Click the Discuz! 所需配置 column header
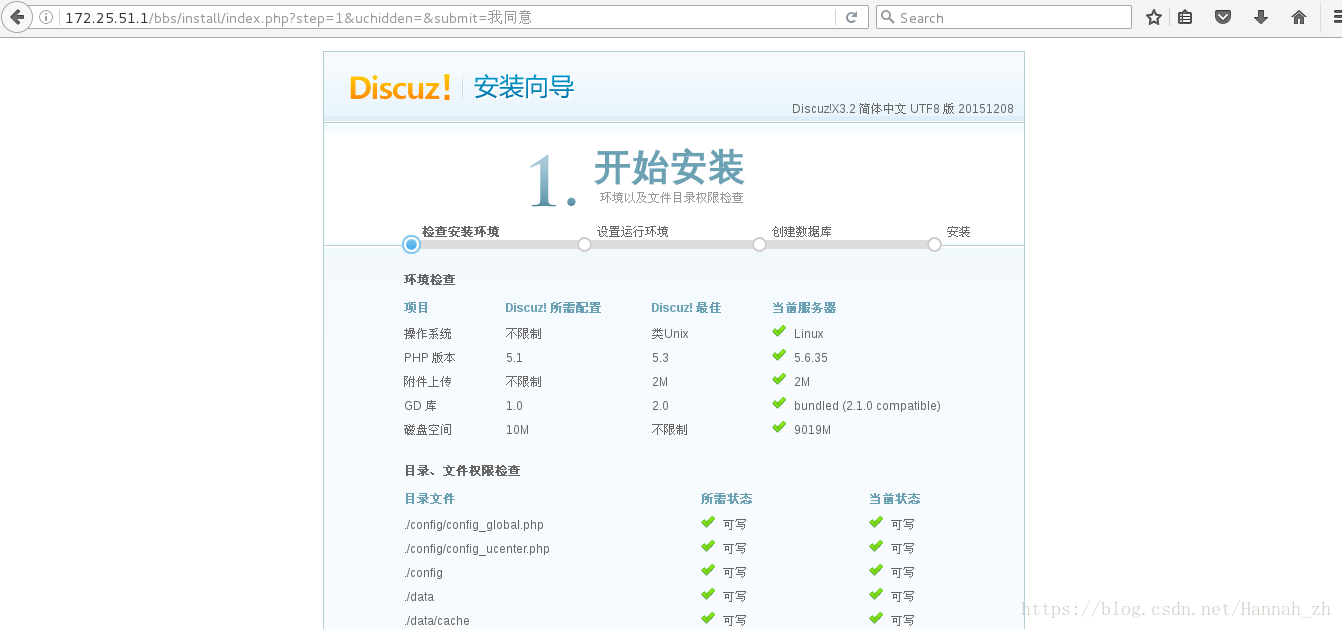This screenshot has width=1342, height=629. click(x=553, y=308)
